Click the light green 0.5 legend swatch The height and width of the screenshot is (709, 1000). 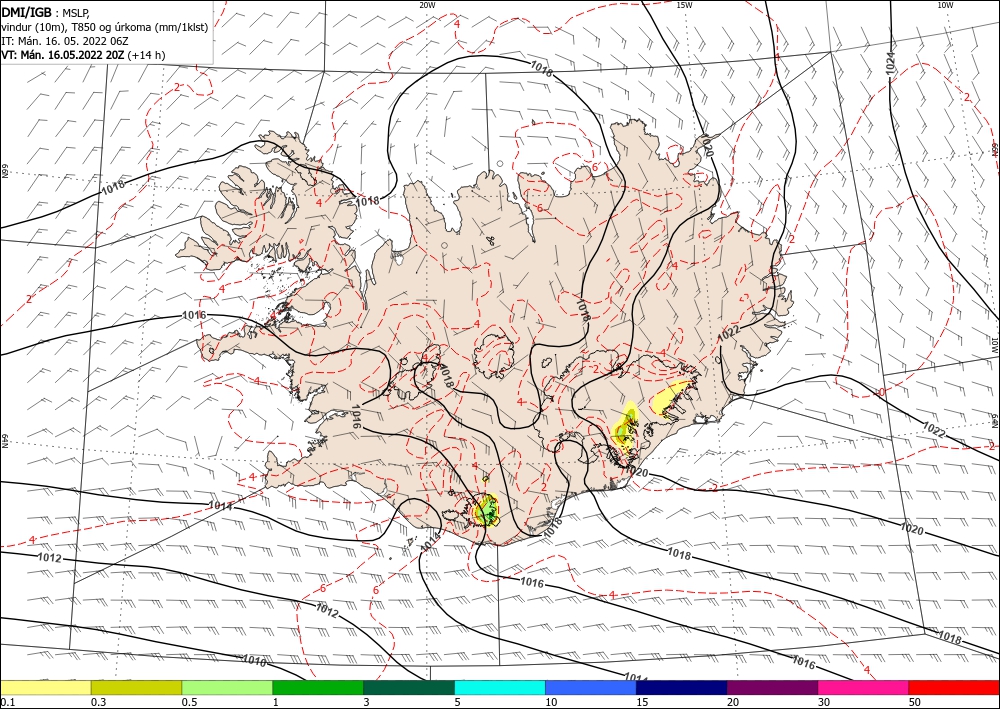[227, 687]
